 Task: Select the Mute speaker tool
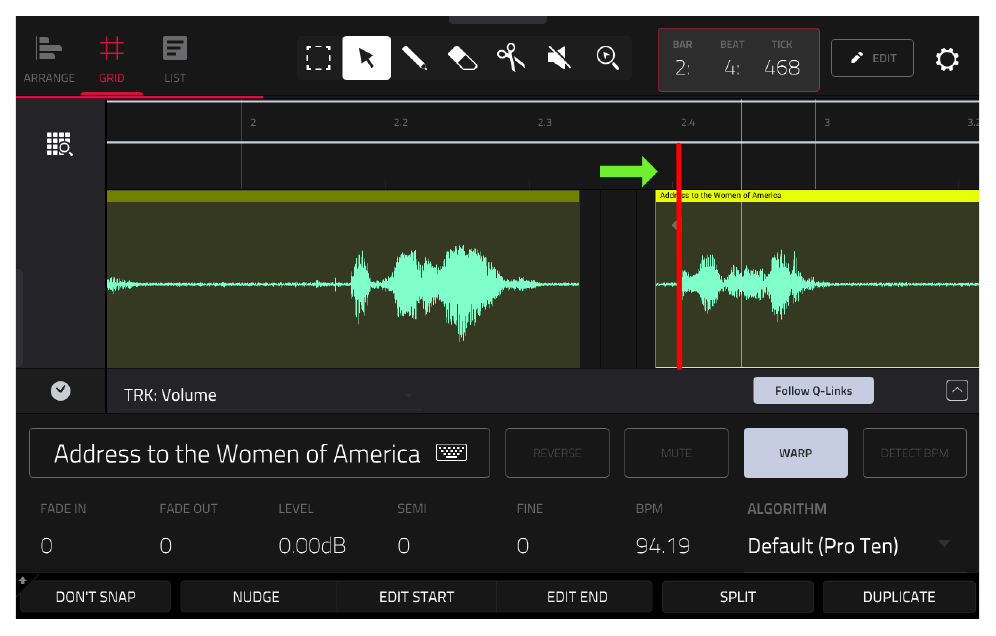click(559, 58)
